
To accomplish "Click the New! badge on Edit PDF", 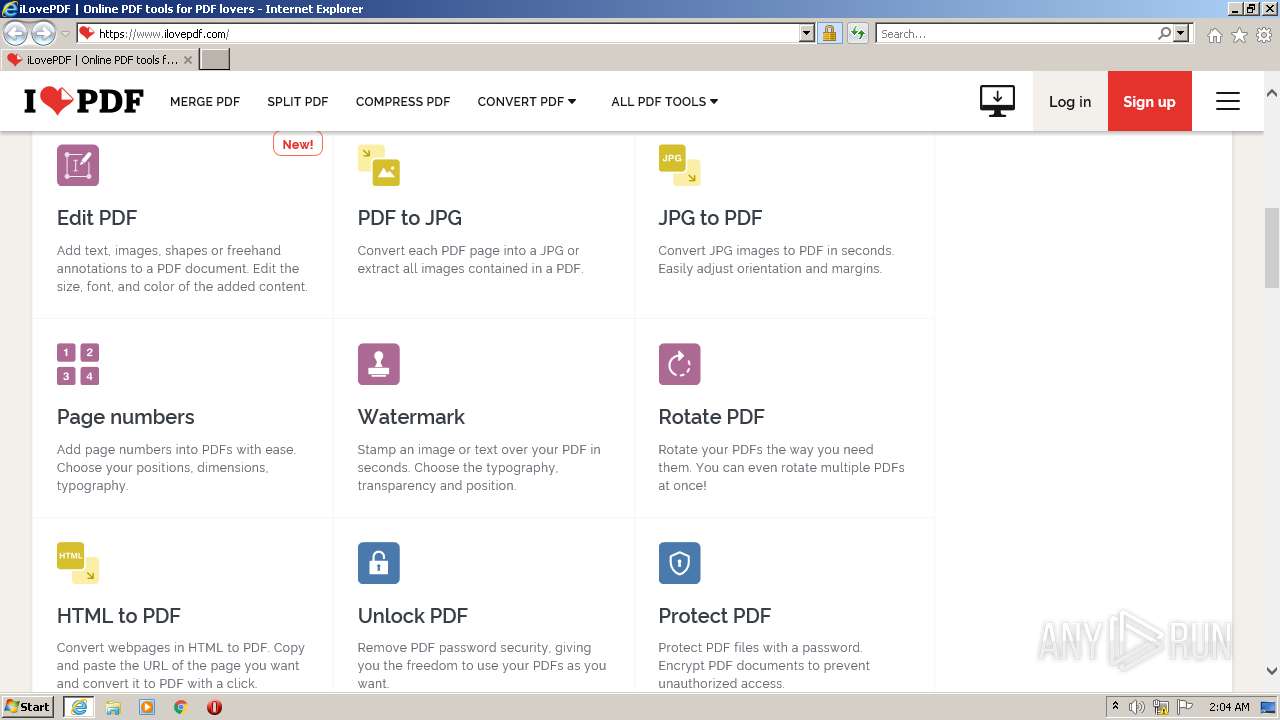I will pos(298,144).
